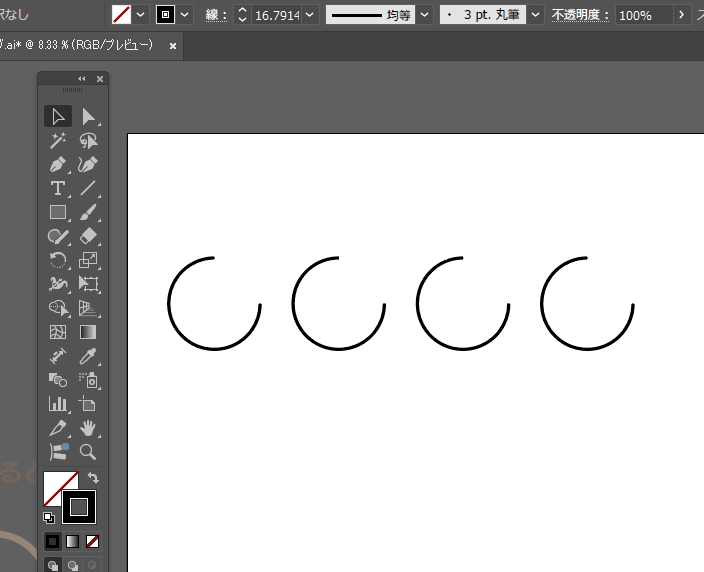Image resolution: width=704 pixels, height=572 pixels.
Task: Open the 不透明度 opacity panel link
Action: tap(581, 15)
